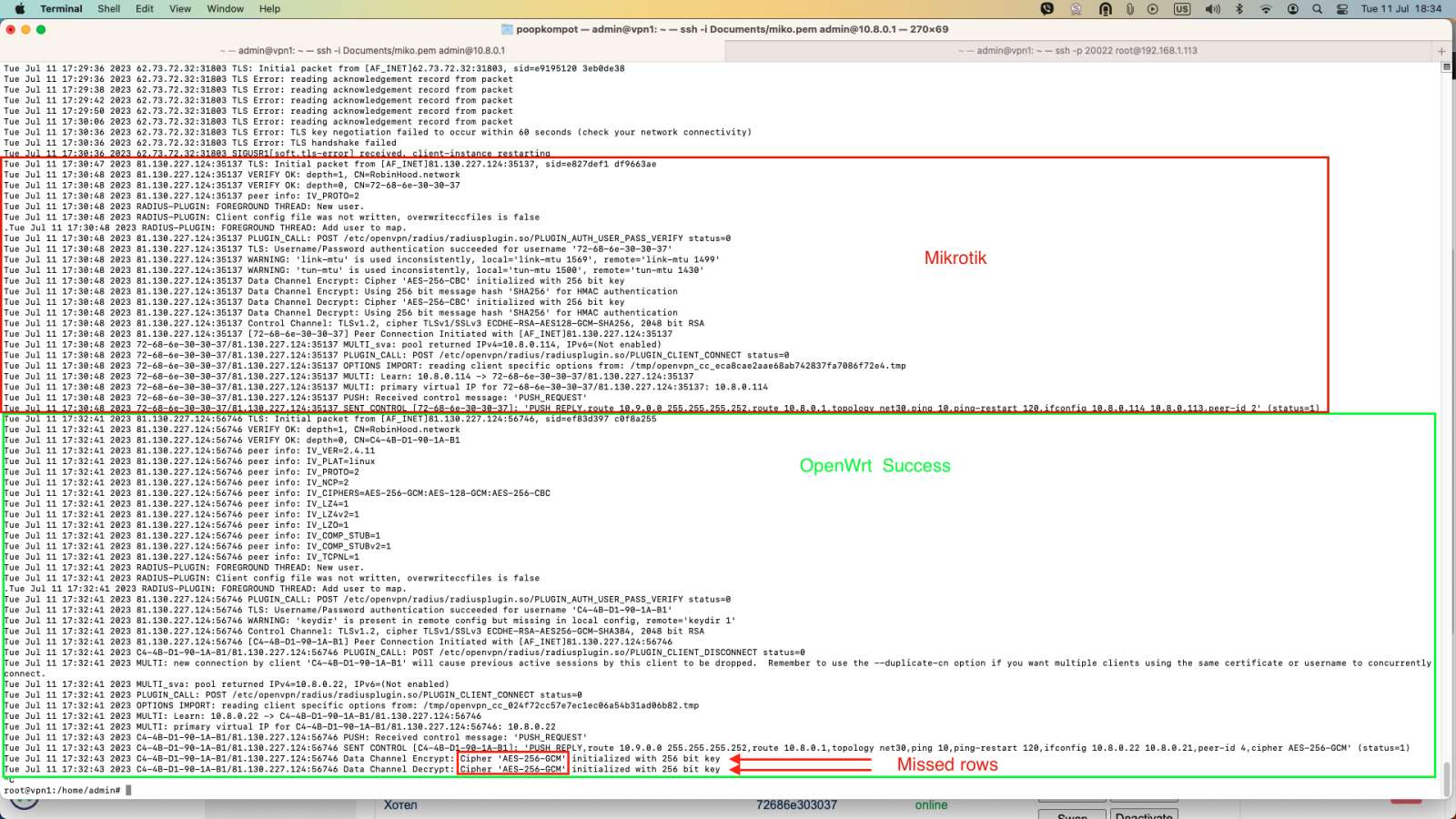This screenshot has height=819, width=1456.
Task: Switch to the admin@10.8.0.1 ssh tab
Action: [363, 51]
